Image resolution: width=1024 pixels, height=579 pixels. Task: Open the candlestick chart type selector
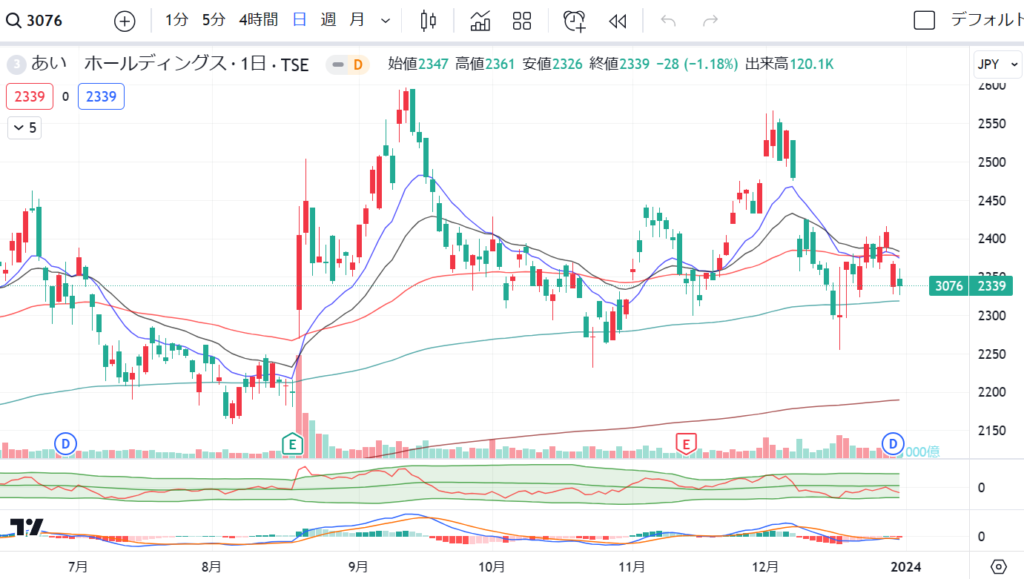pos(429,20)
